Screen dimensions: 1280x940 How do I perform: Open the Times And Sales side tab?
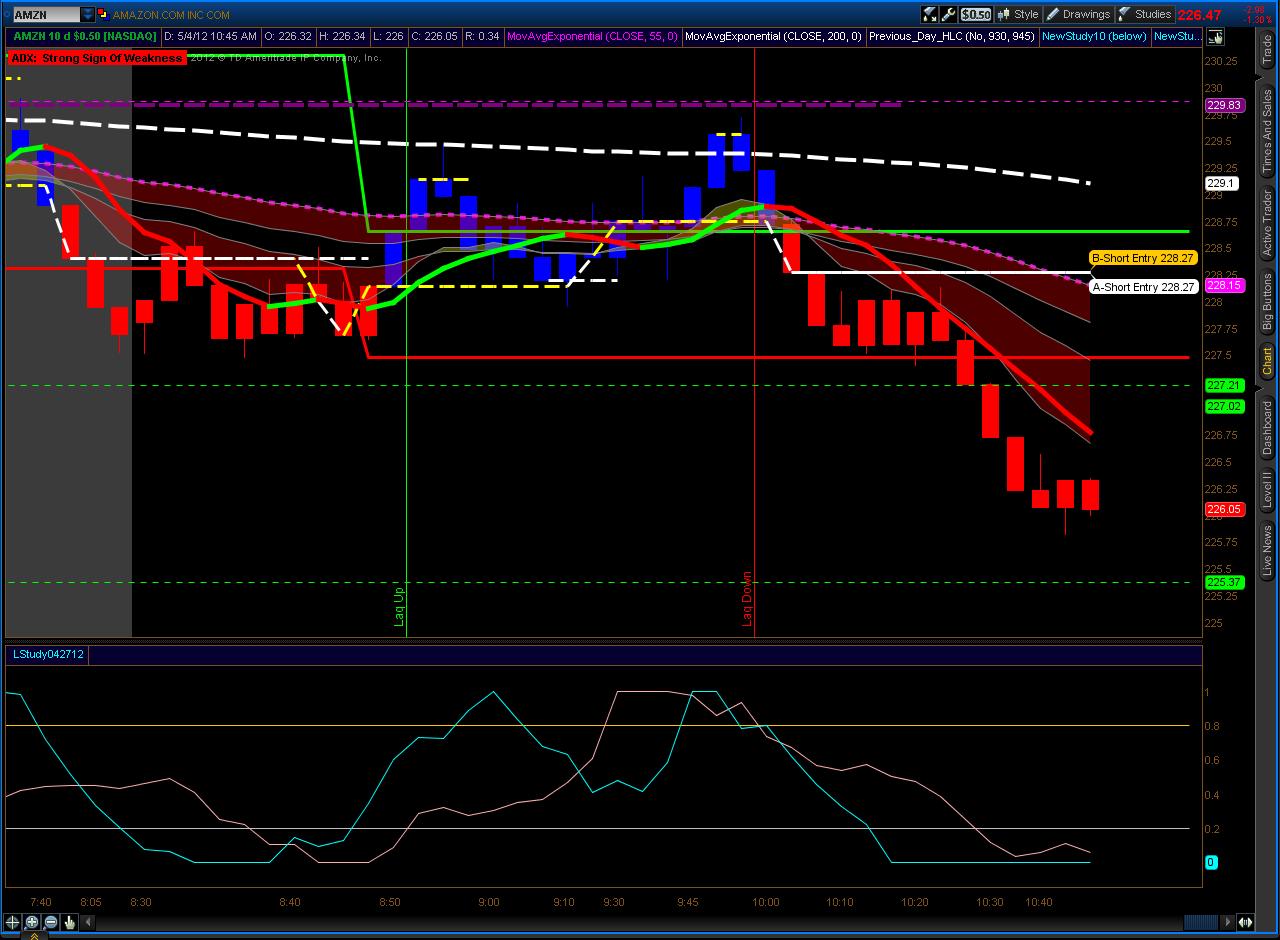click(x=1267, y=130)
